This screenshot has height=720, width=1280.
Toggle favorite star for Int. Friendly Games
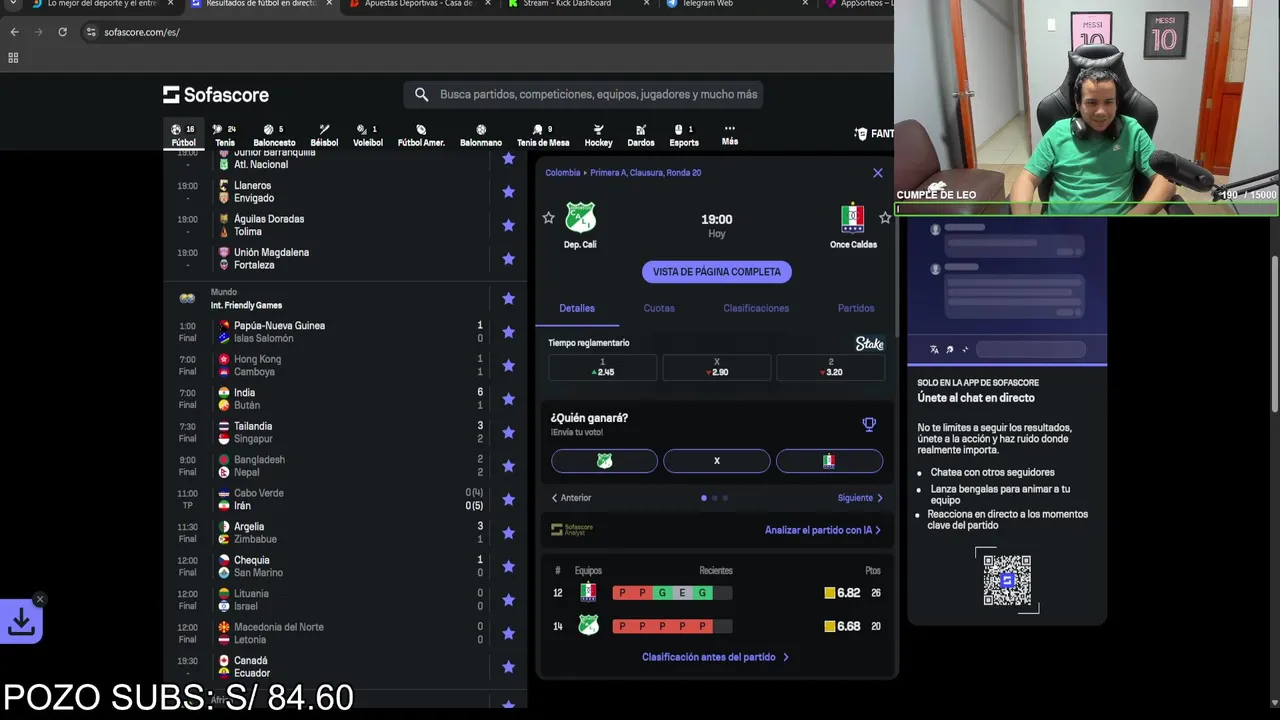pos(508,298)
